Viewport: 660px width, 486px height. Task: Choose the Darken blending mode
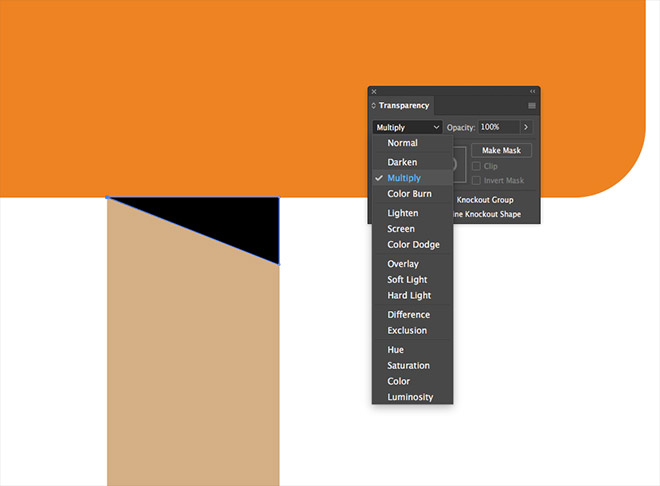point(412,162)
